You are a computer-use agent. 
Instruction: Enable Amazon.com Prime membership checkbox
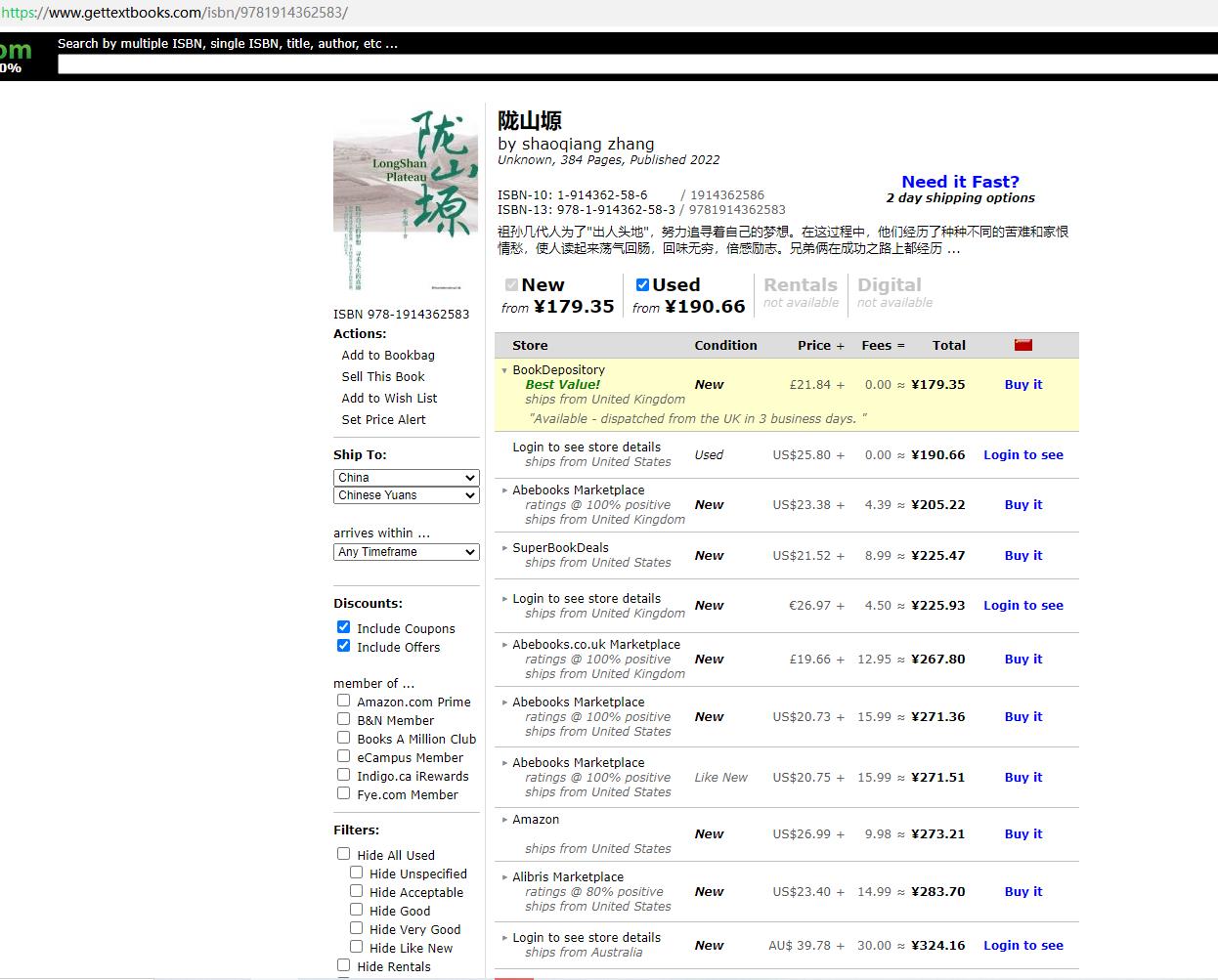point(343,701)
